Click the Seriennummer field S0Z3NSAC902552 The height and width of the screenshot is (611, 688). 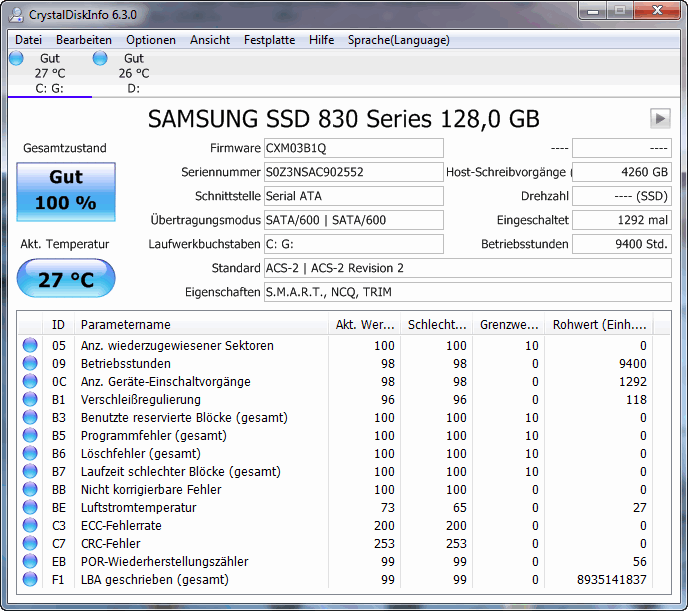[x=354, y=172]
